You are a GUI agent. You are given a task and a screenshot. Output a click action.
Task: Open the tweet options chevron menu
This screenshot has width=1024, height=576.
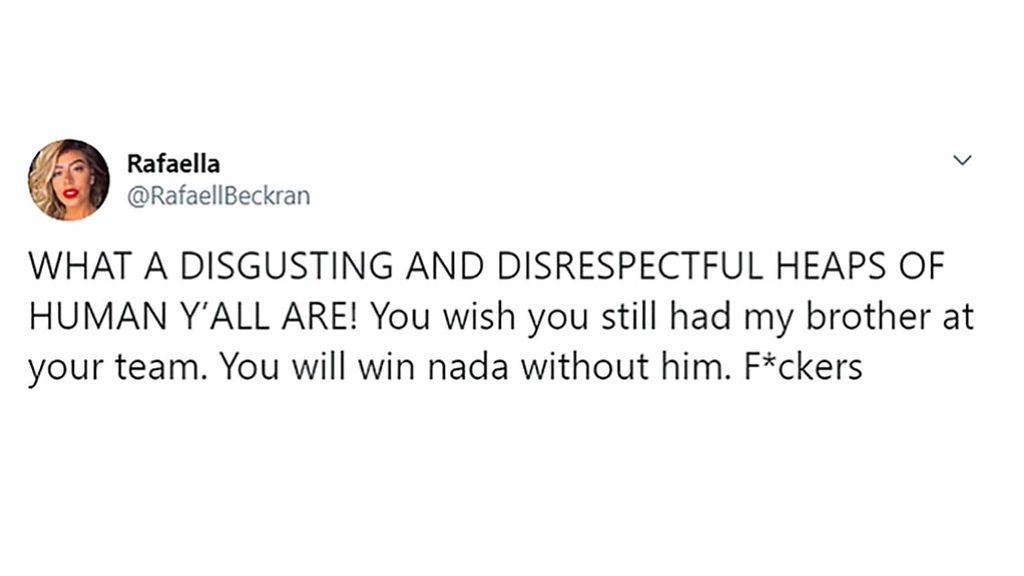tap(963, 161)
